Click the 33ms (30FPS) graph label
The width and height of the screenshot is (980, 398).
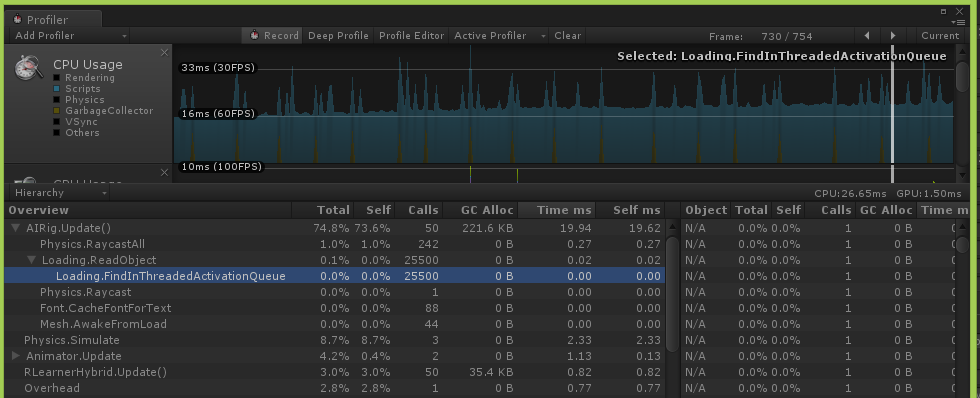click(218, 67)
